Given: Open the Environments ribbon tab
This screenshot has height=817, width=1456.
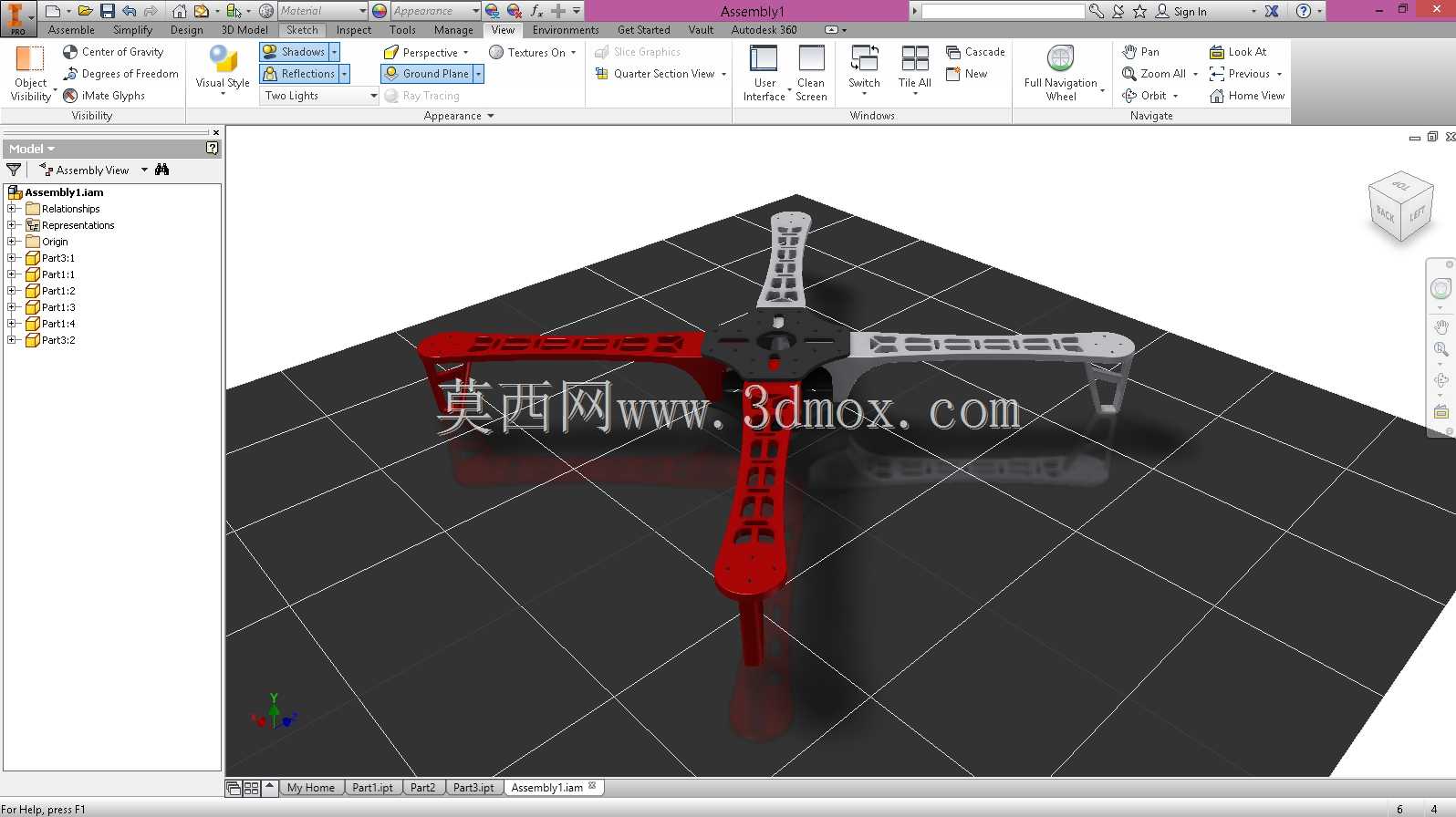Looking at the screenshot, I should pos(566,30).
